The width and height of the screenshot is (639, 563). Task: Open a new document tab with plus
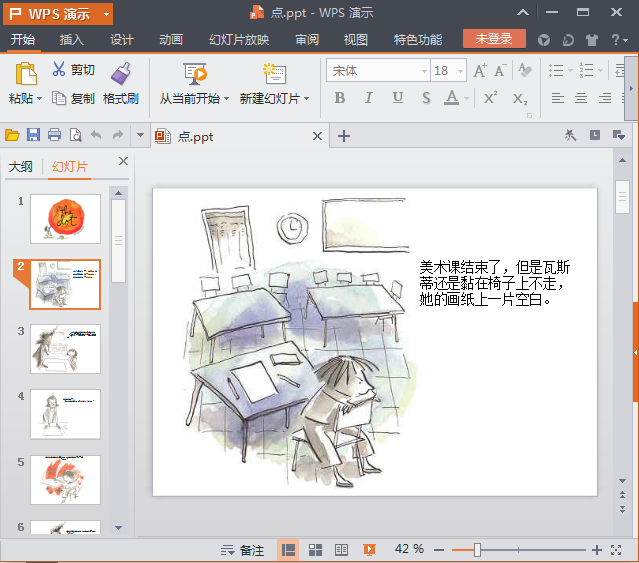(x=344, y=136)
